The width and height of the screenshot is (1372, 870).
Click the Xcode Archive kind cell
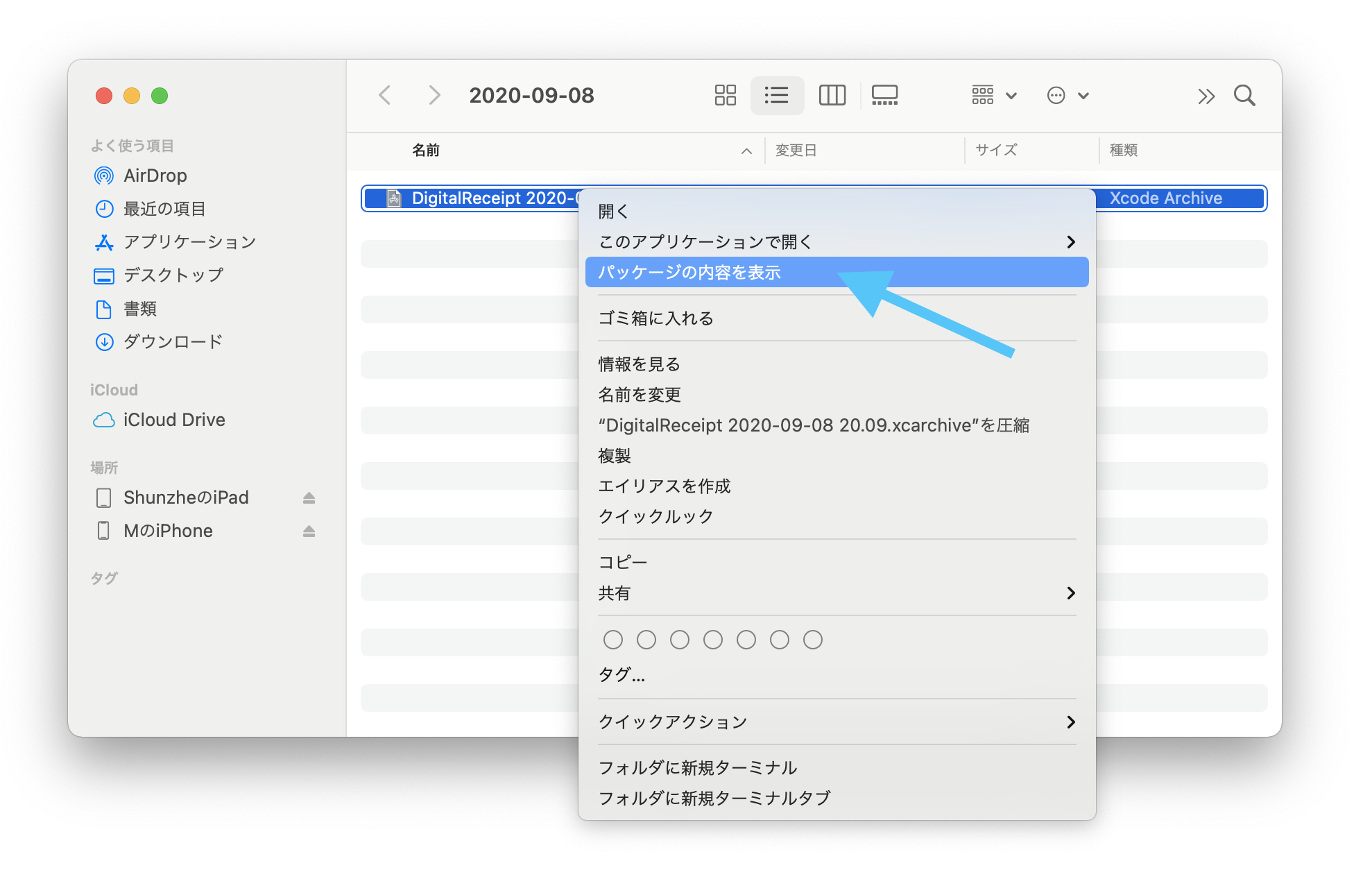pyautogui.click(x=1165, y=198)
